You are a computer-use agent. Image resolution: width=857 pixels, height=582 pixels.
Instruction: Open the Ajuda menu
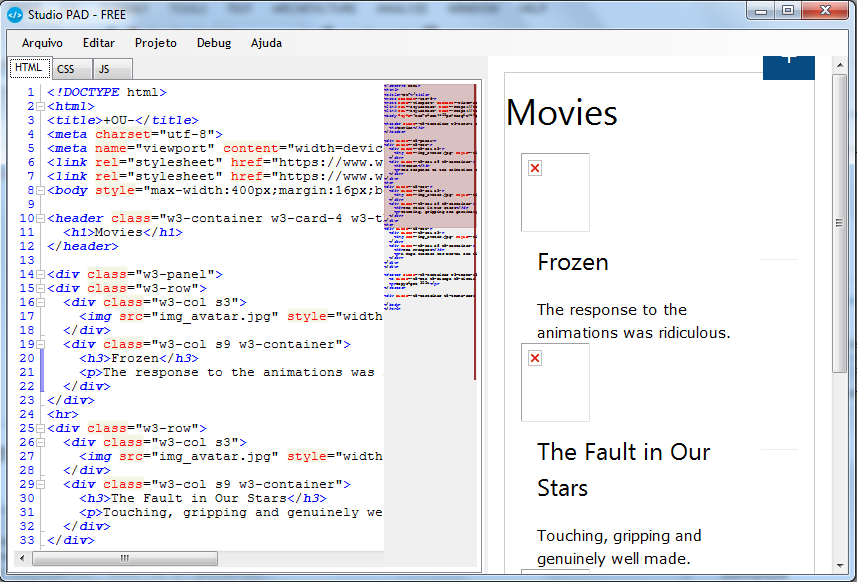266,43
